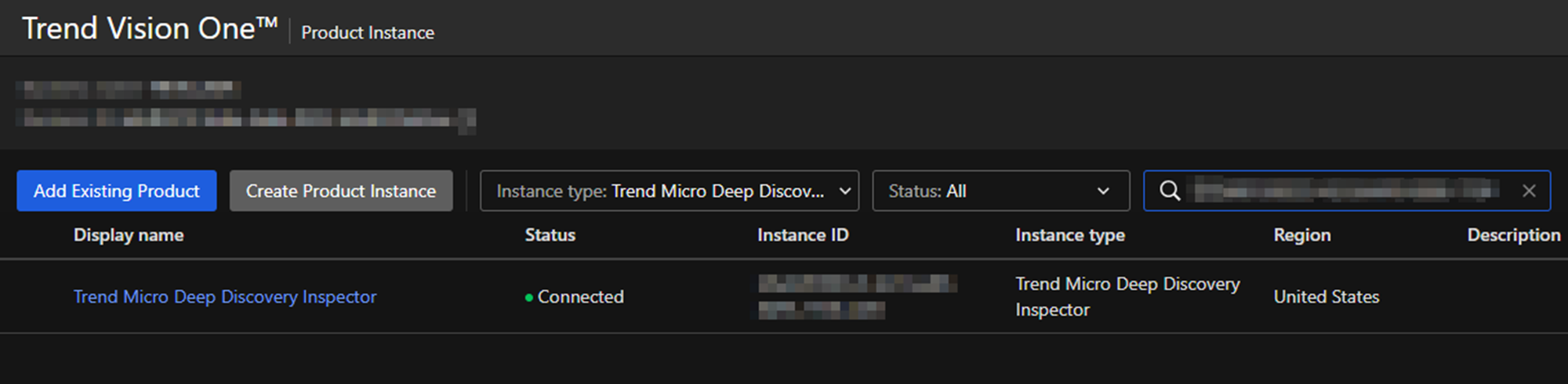Focus the search input field
The height and width of the screenshot is (384, 1568).
coord(1345,191)
